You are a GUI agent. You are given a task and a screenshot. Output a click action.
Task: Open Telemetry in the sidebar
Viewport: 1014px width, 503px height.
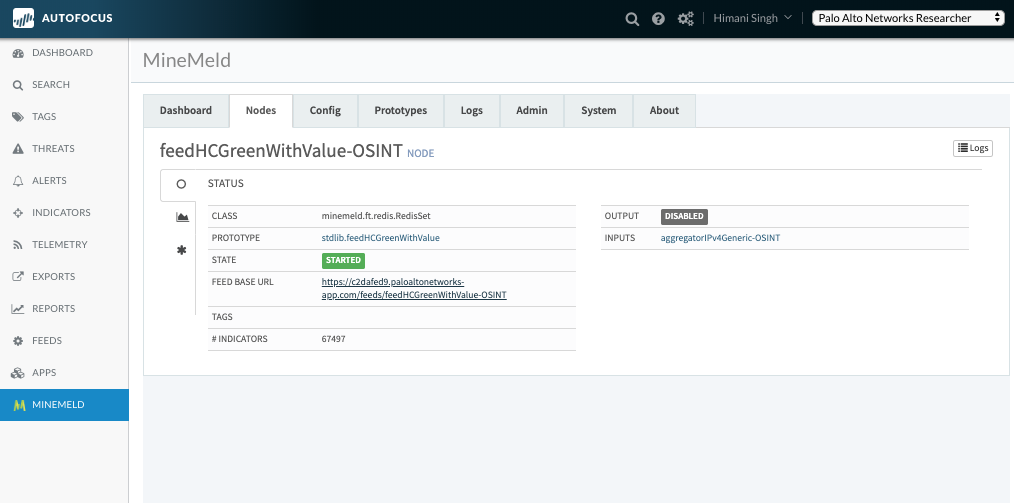[x=59, y=245]
